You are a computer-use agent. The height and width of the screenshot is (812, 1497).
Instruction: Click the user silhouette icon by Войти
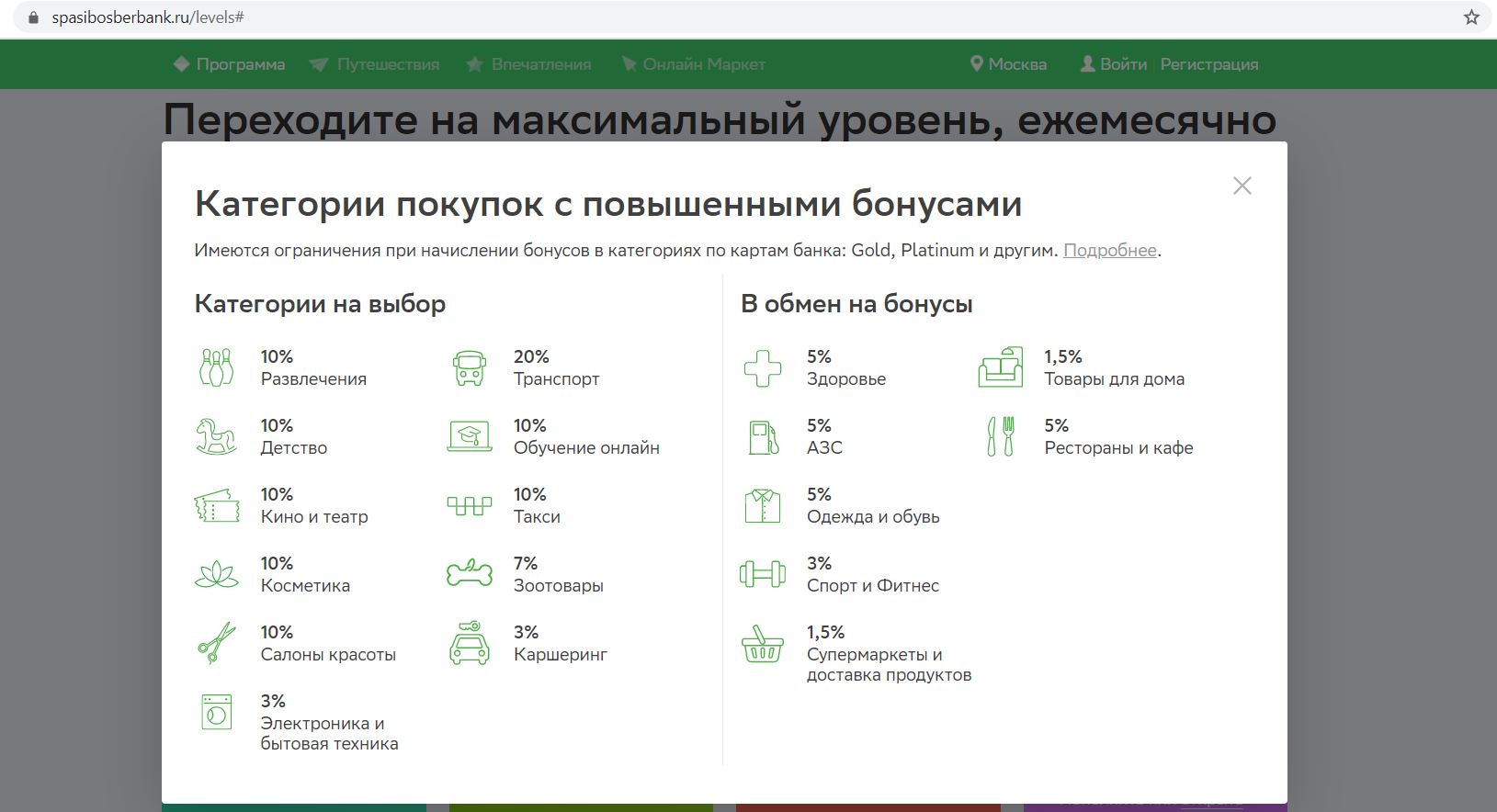[1087, 64]
